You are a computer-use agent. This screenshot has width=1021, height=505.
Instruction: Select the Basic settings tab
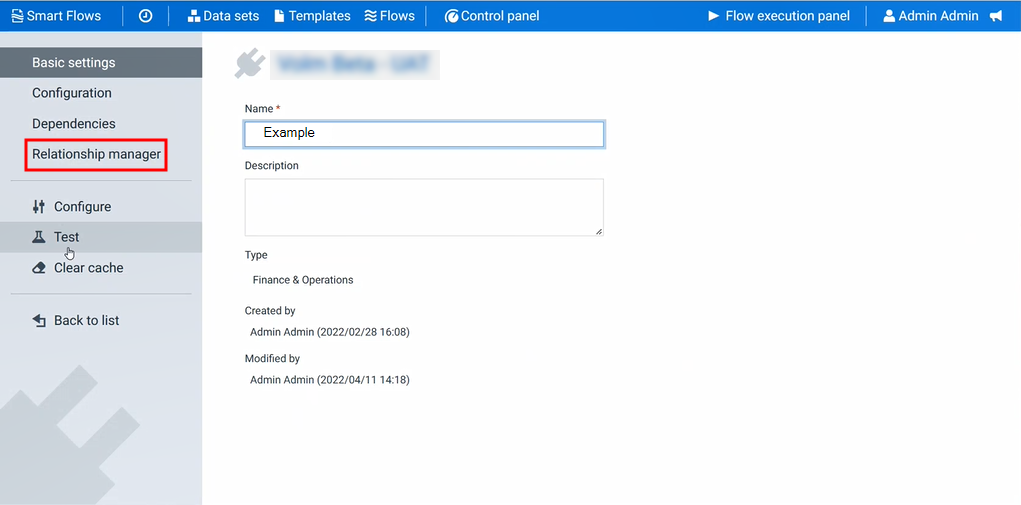101,62
